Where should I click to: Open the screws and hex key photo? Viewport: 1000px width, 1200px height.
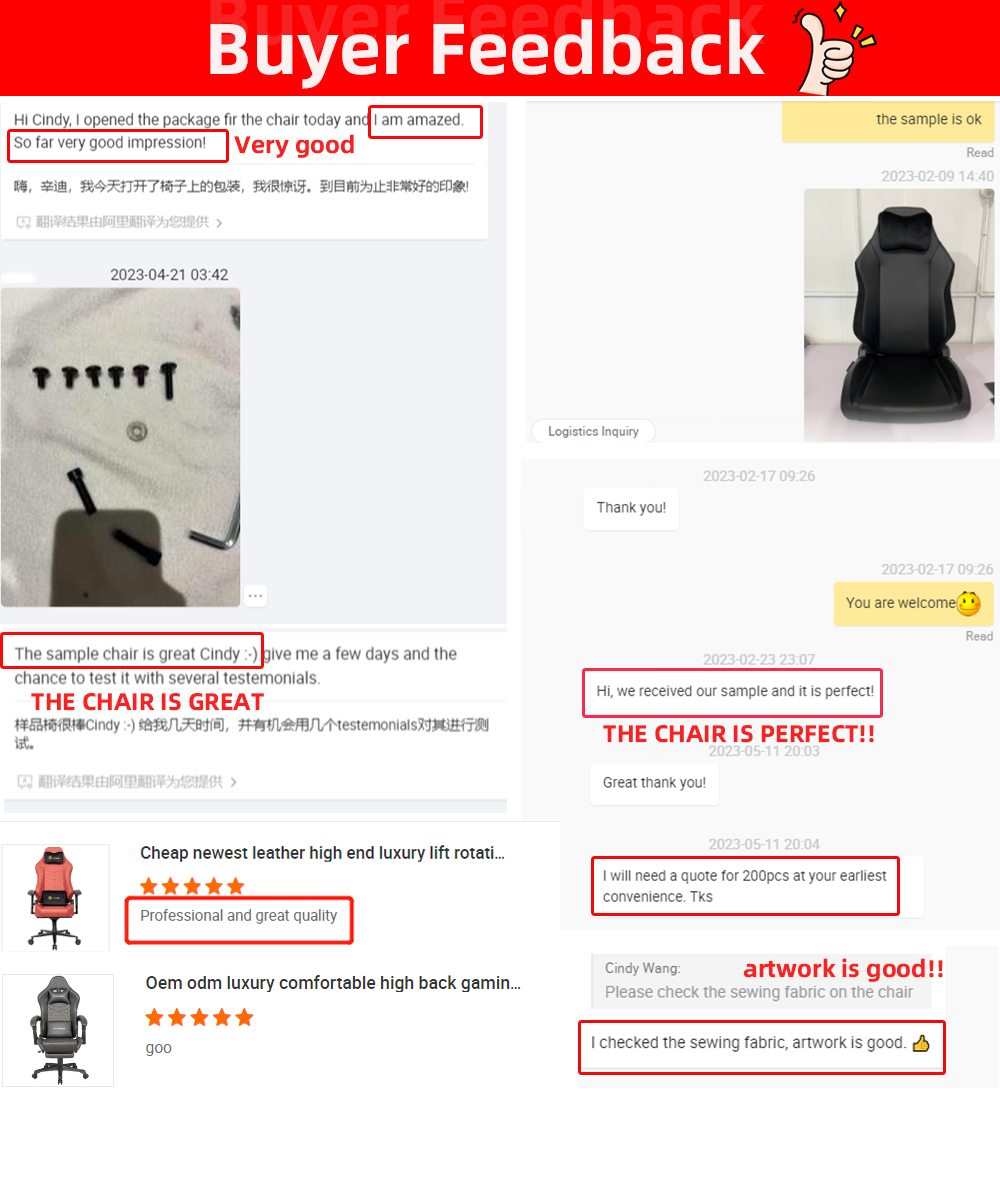(120, 447)
